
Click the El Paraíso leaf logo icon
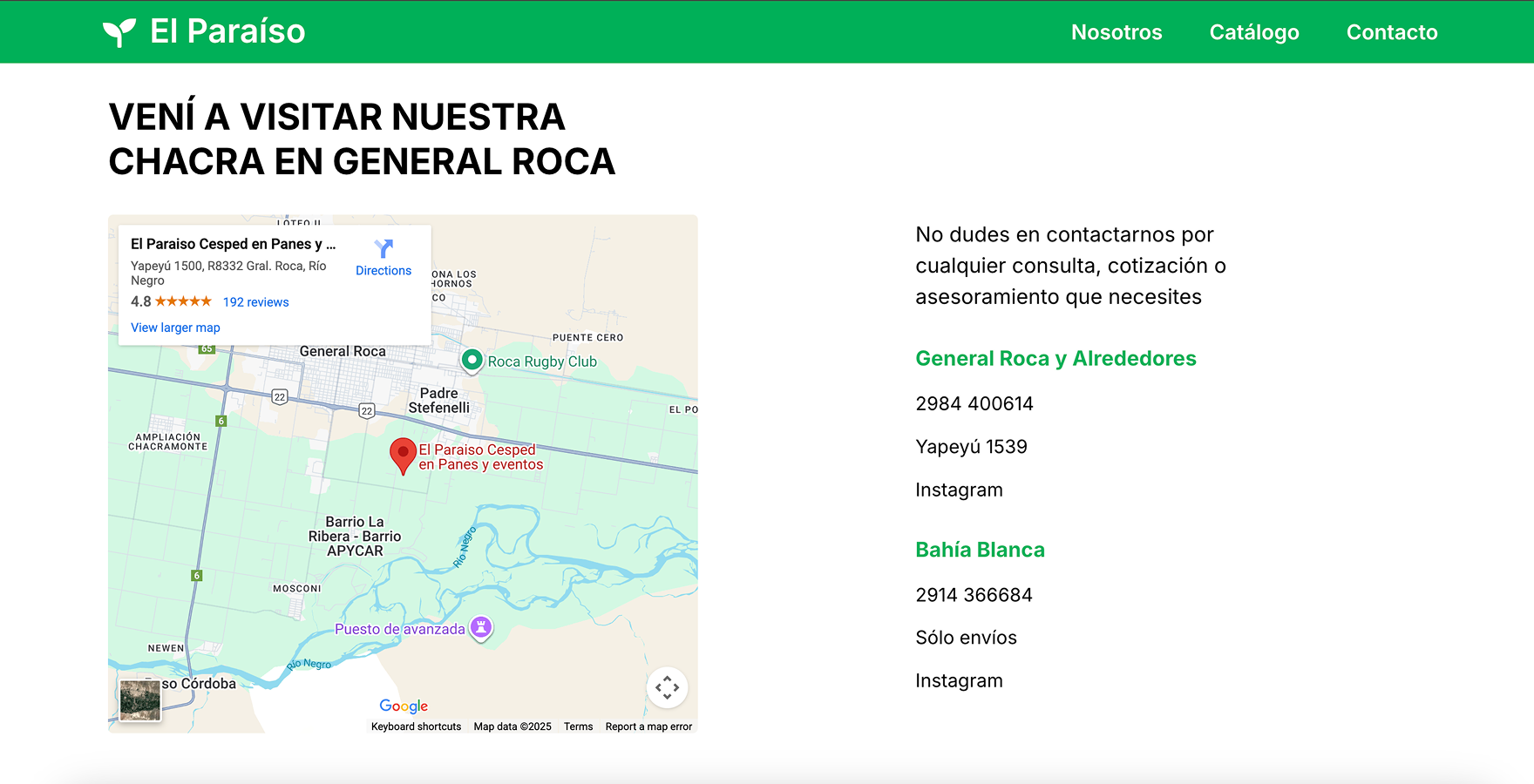(119, 32)
